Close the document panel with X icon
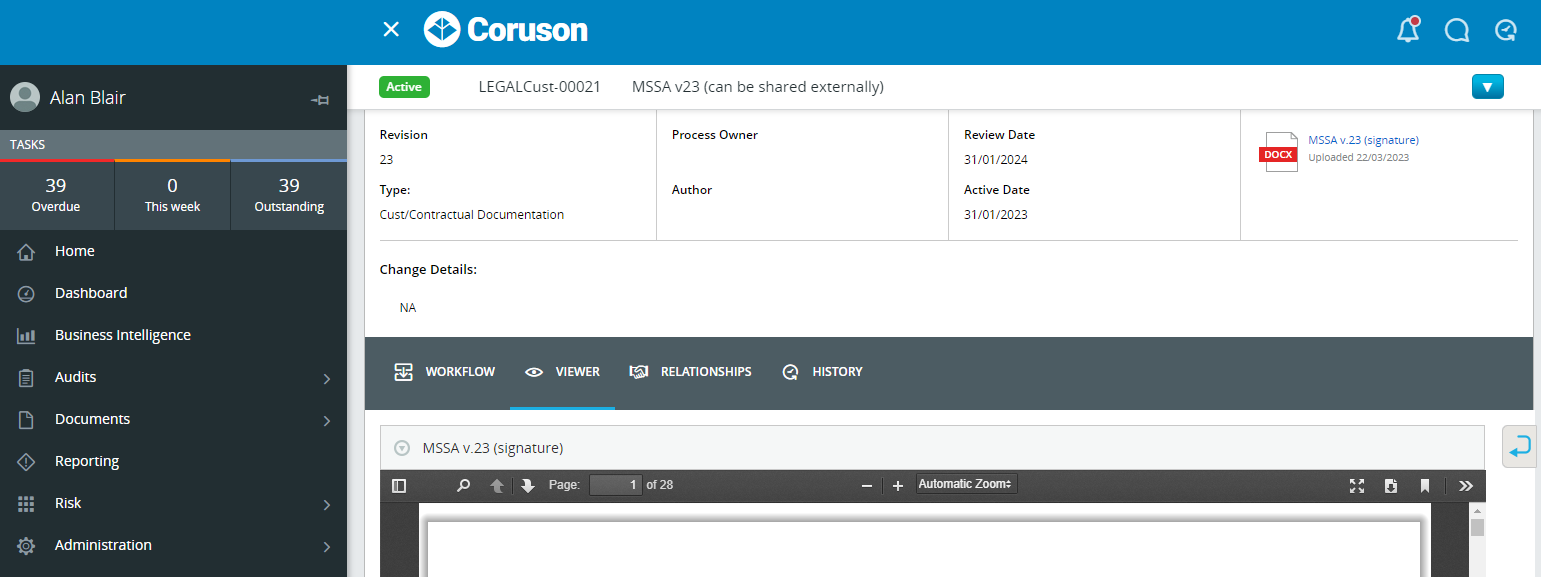 tap(391, 30)
